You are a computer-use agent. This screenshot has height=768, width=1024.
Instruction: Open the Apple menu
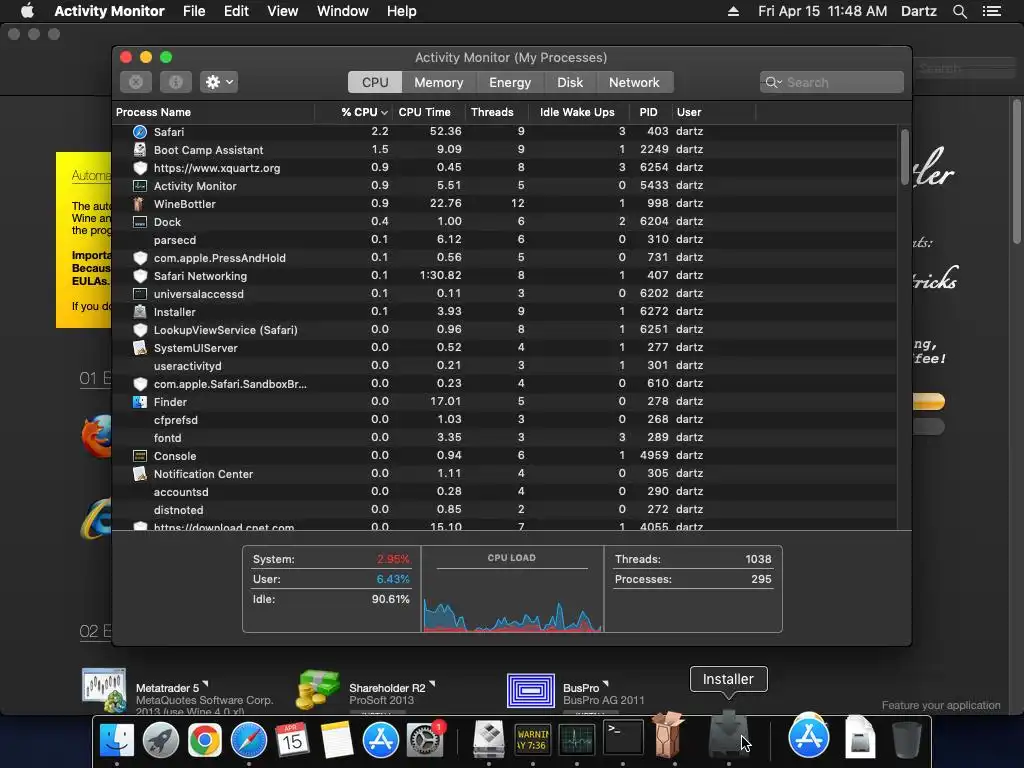click(x=27, y=11)
